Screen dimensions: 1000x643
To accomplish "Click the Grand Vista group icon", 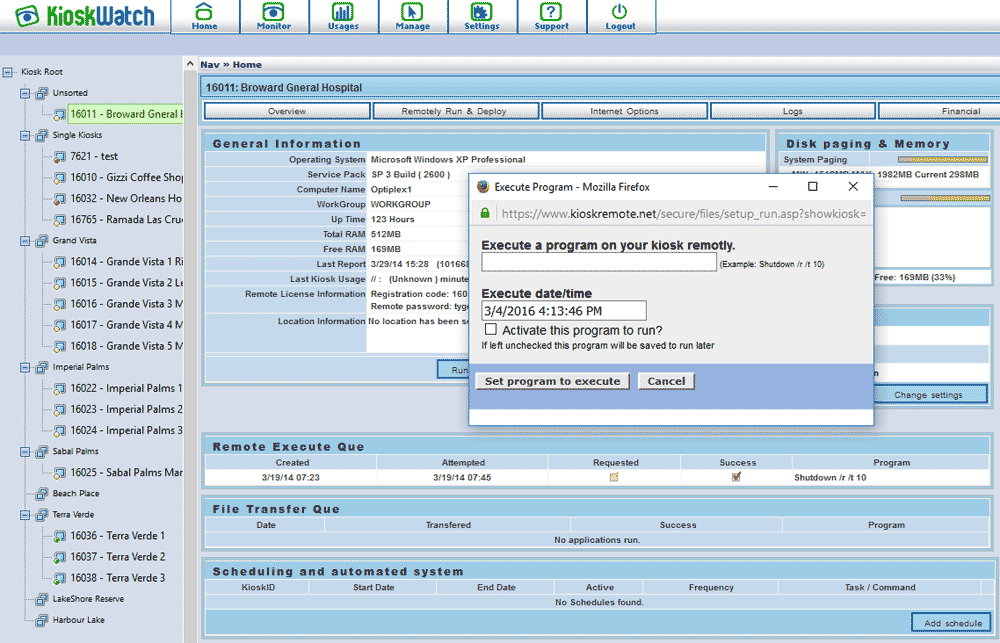I will [x=41, y=240].
